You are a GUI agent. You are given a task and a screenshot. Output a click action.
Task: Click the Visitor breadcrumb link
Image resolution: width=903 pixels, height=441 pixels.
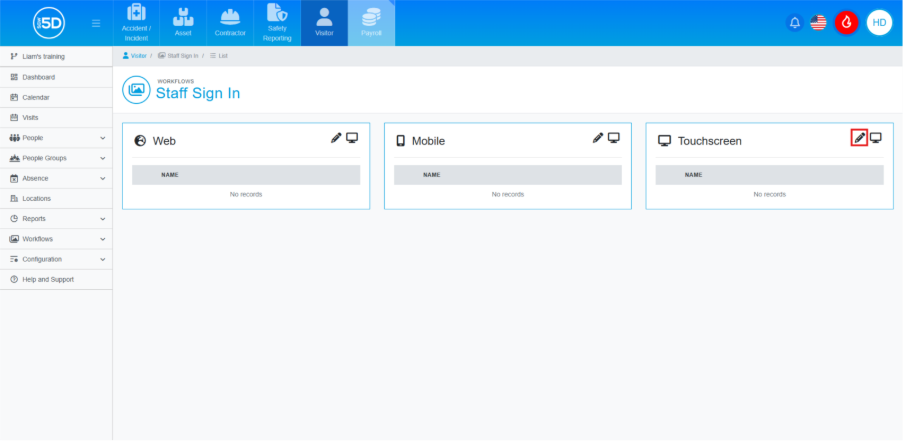pyautogui.click(x=138, y=55)
